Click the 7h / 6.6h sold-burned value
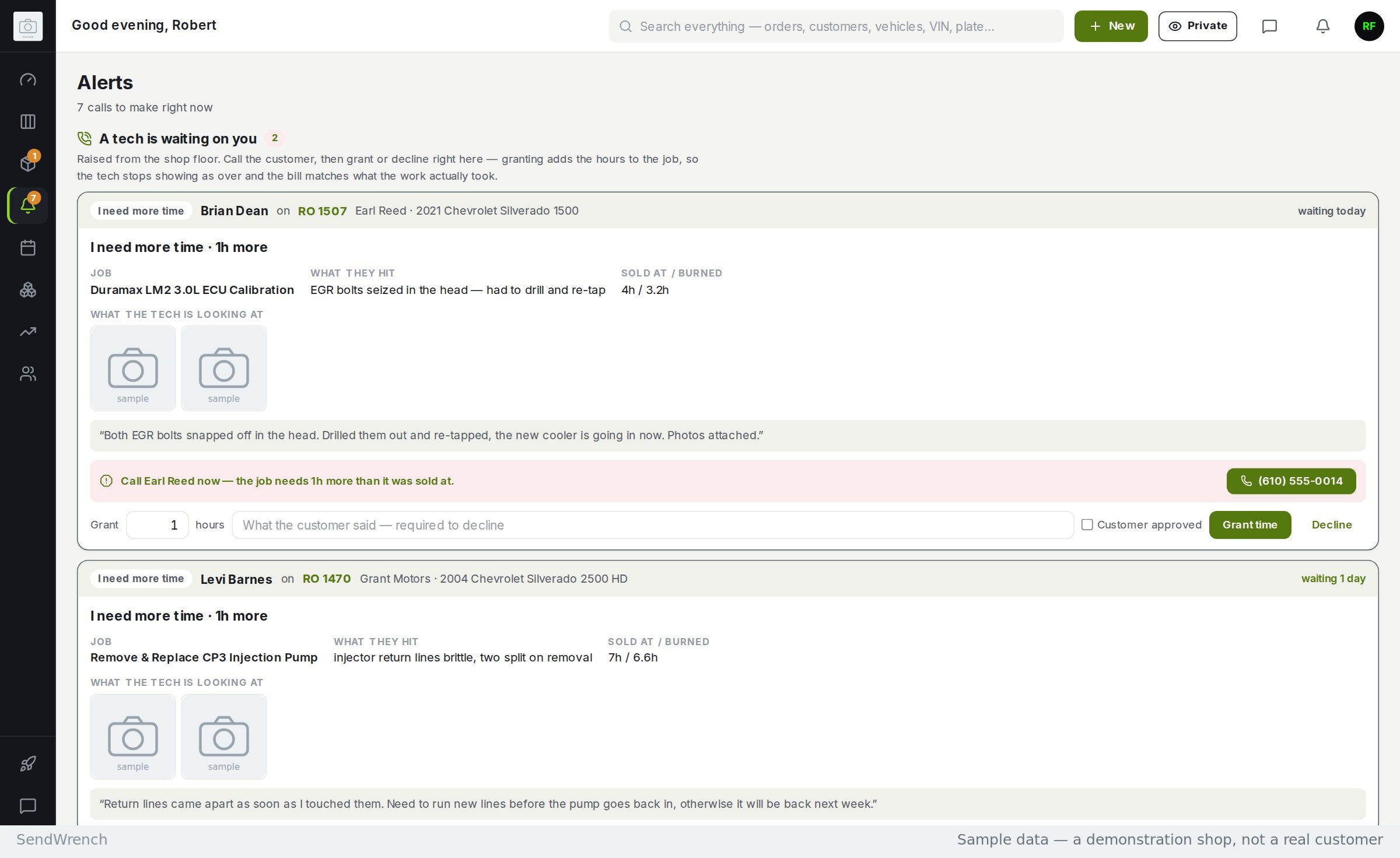1400x858 pixels. tap(632, 657)
